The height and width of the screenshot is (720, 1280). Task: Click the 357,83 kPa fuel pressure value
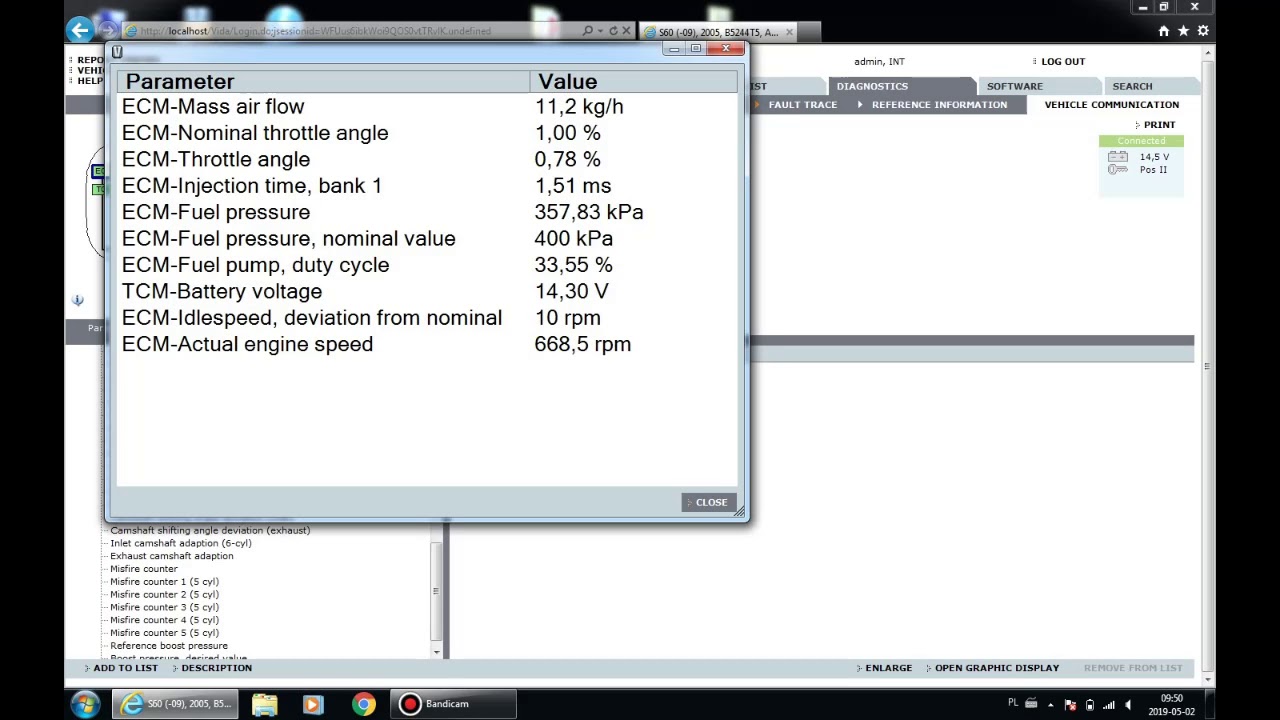(x=589, y=212)
